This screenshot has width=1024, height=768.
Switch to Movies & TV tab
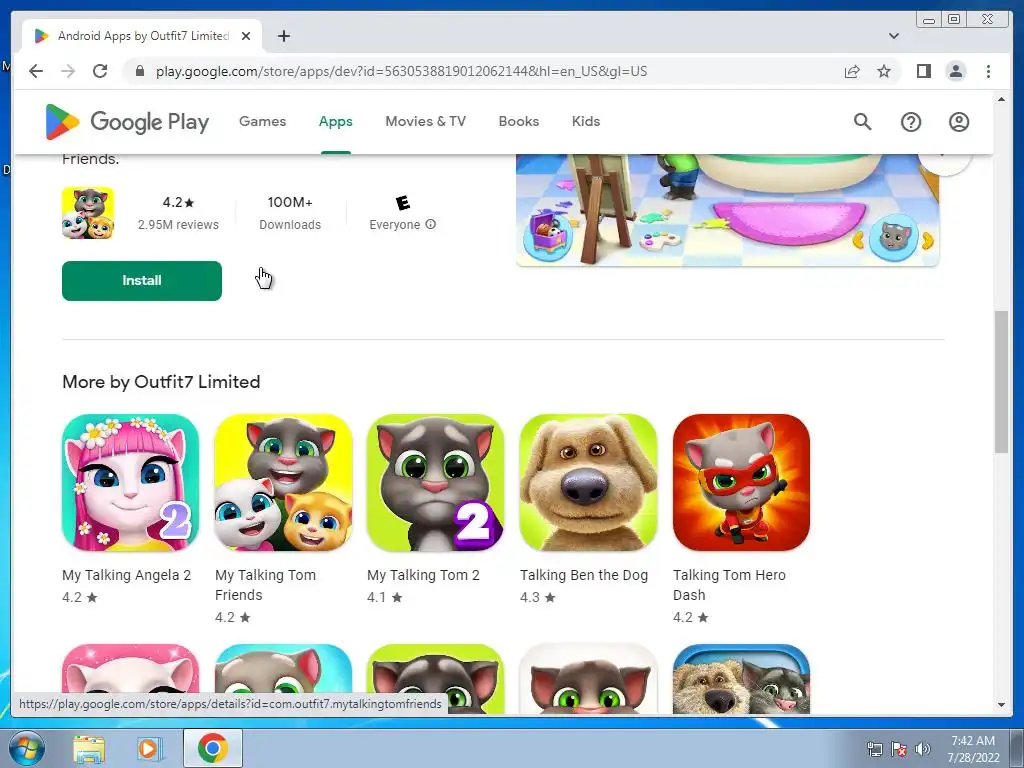(x=426, y=121)
